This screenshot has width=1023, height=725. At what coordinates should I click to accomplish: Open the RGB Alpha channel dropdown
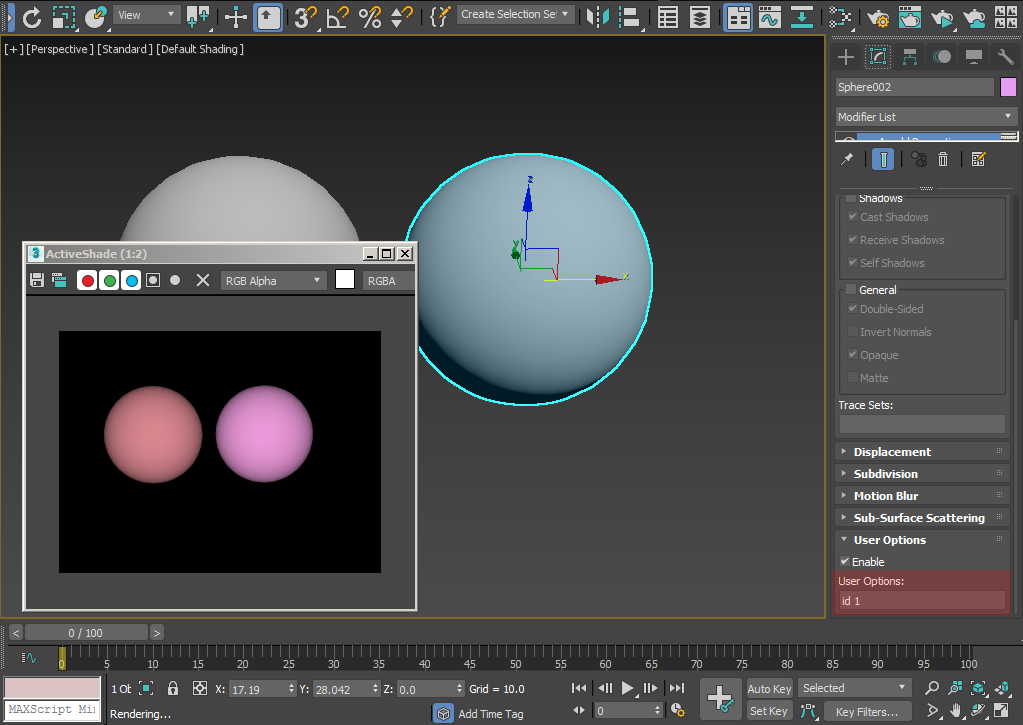[274, 281]
